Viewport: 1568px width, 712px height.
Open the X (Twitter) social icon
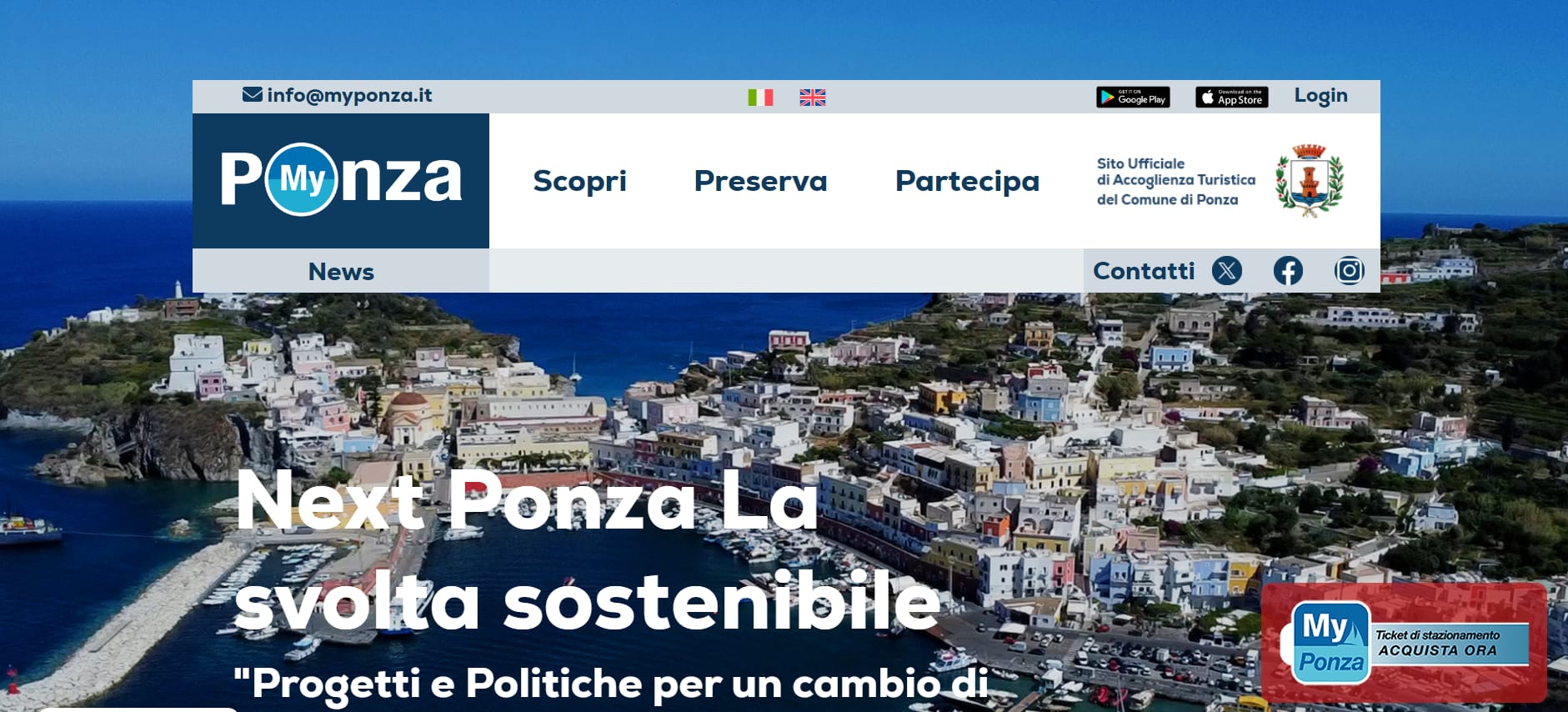(x=1227, y=270)
